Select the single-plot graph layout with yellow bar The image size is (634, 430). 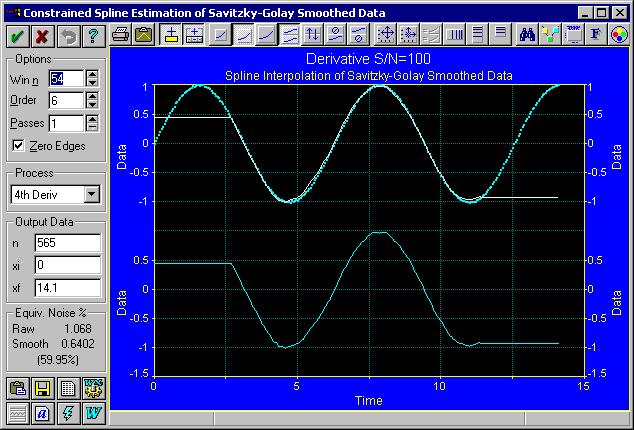click(171, 35)
